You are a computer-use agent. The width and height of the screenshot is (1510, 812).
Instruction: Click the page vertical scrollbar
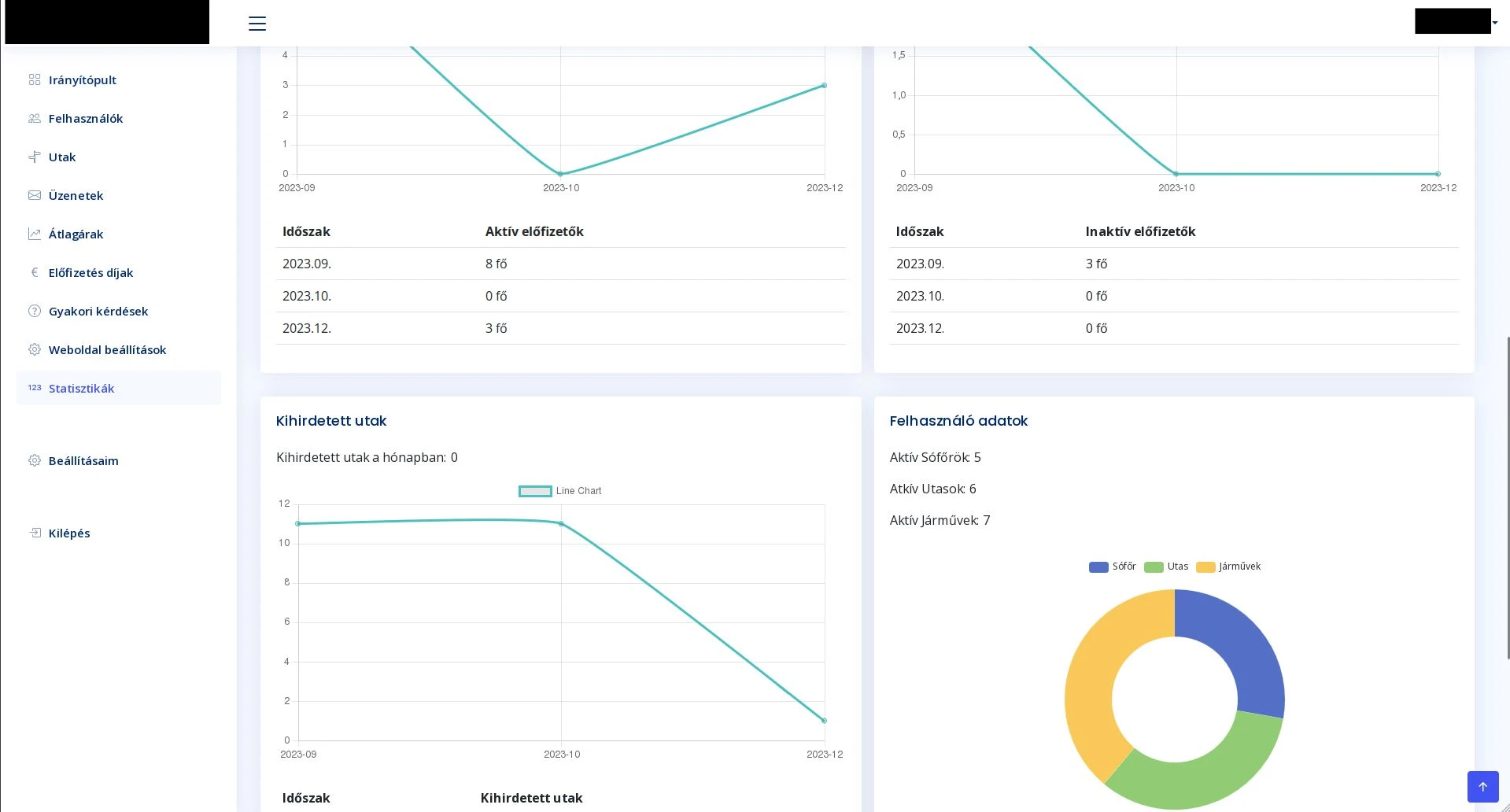pyautogui.click(x=1507, y=496)
